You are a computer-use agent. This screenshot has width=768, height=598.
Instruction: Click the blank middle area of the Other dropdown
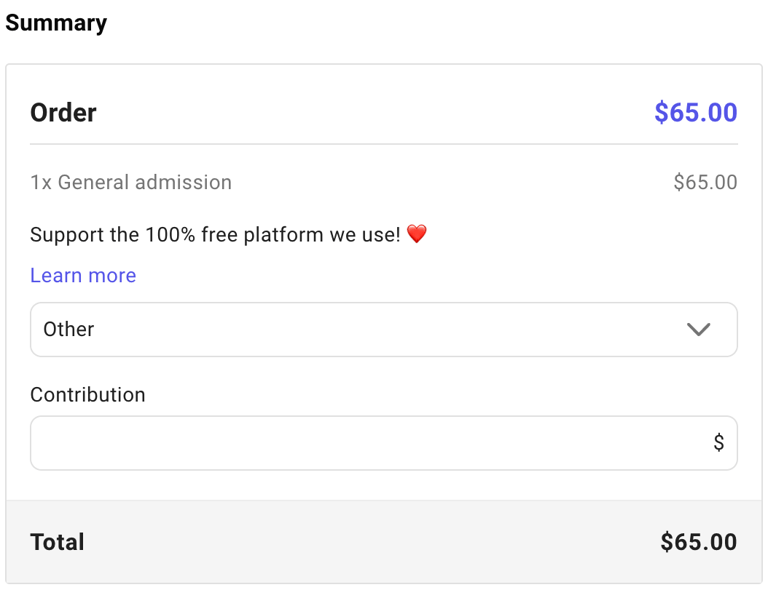(384, 329)
